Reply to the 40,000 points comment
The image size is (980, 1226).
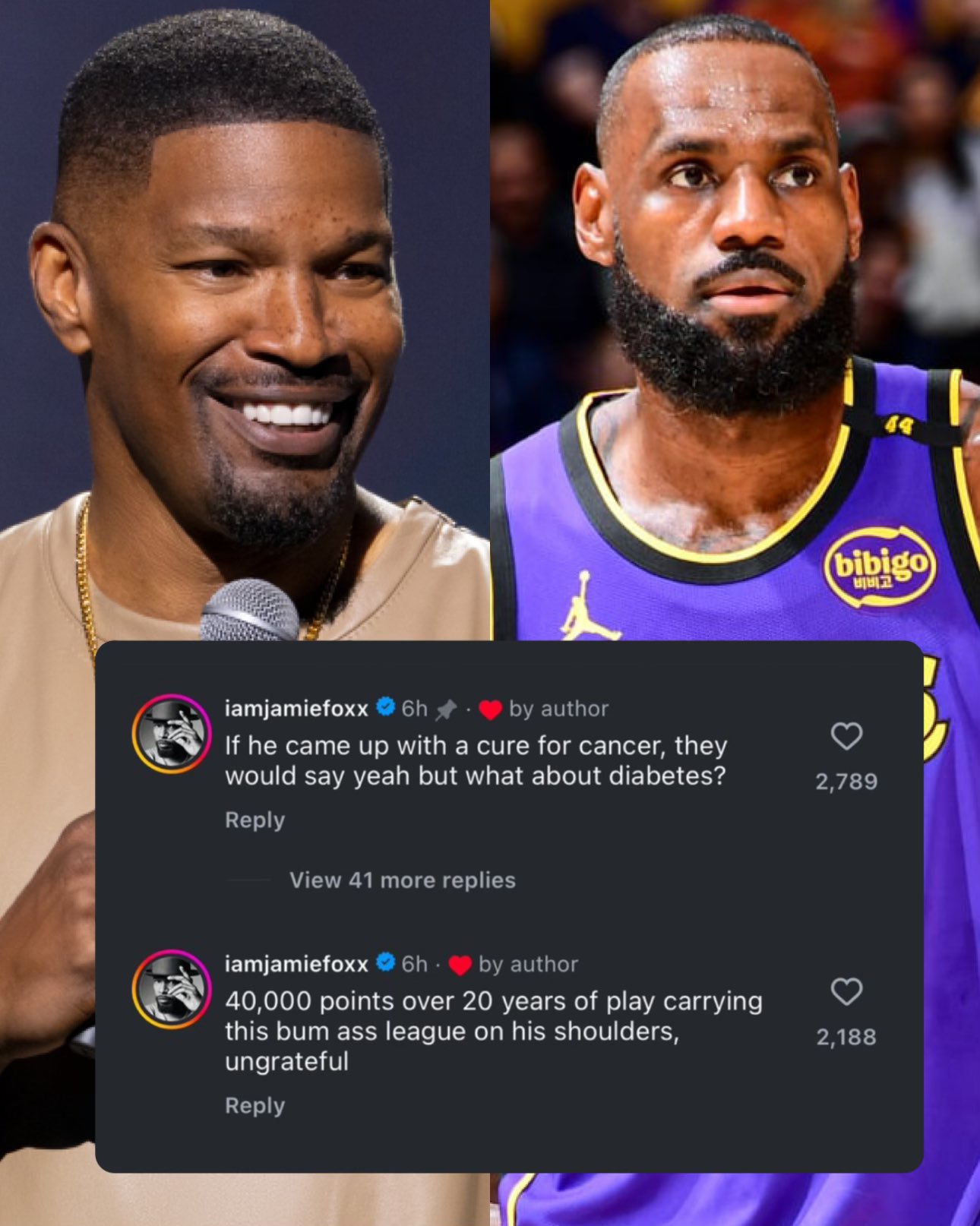(254, 1106)
